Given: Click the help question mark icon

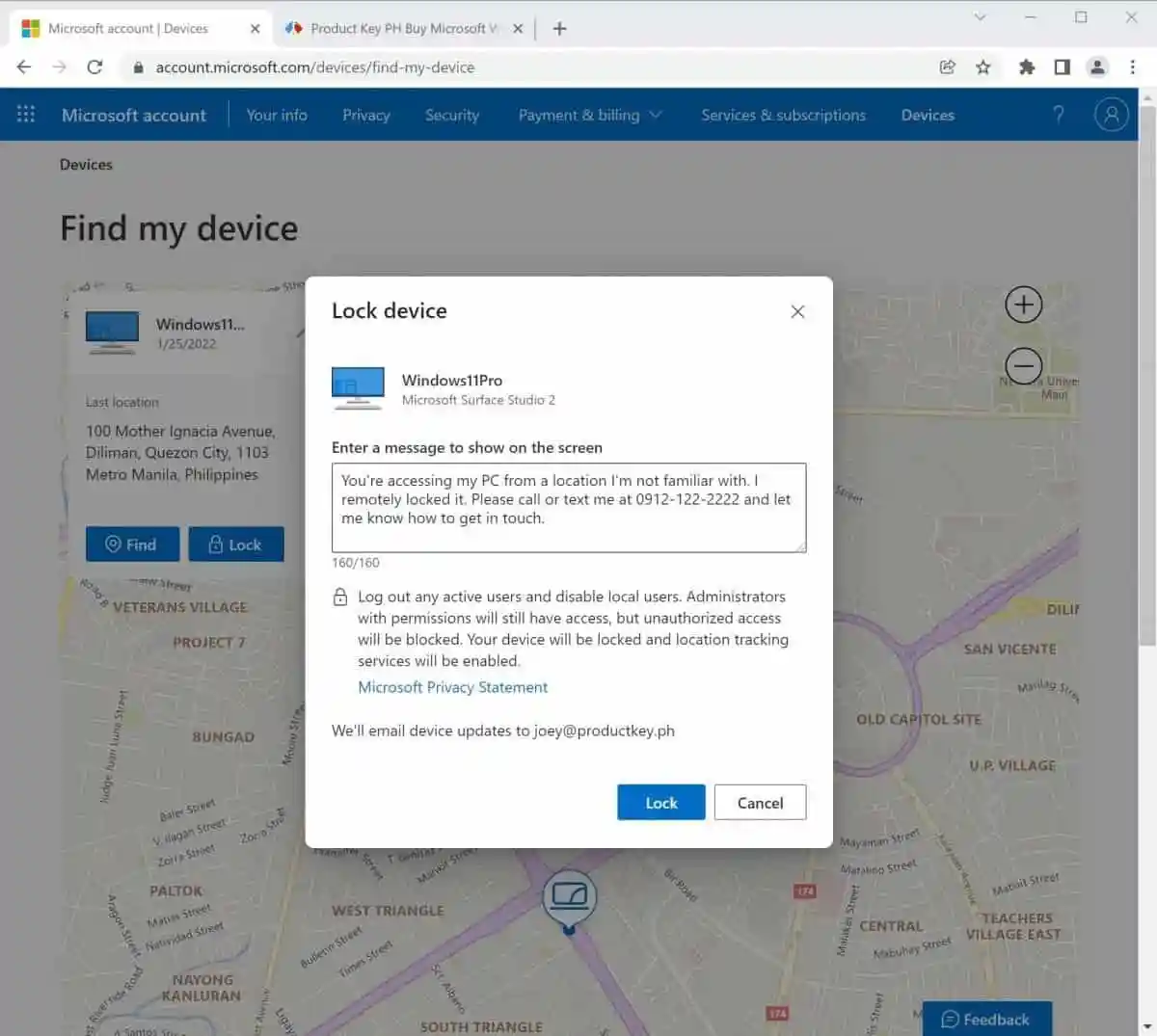Looking at the screenshot, I should pyautogui.click(x=1059, y=115).
